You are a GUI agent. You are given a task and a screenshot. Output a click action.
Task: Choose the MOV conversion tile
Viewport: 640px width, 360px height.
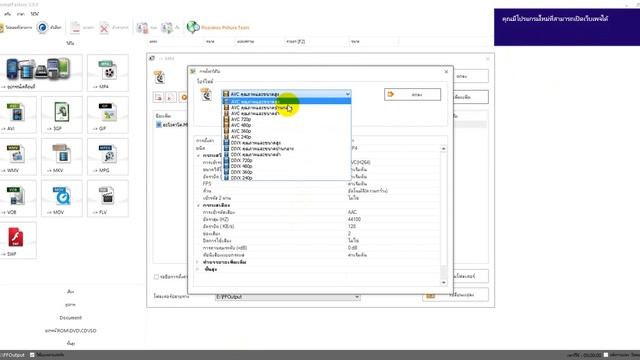[x=62, y=198]
